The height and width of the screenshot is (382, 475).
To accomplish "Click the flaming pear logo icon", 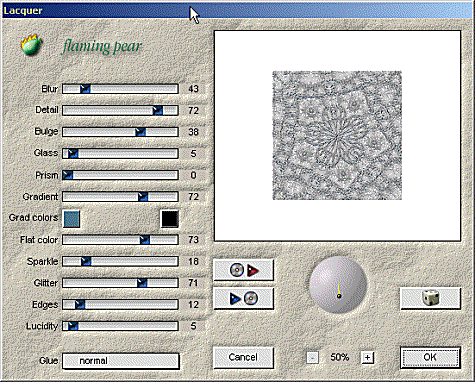I will (31, 45).
